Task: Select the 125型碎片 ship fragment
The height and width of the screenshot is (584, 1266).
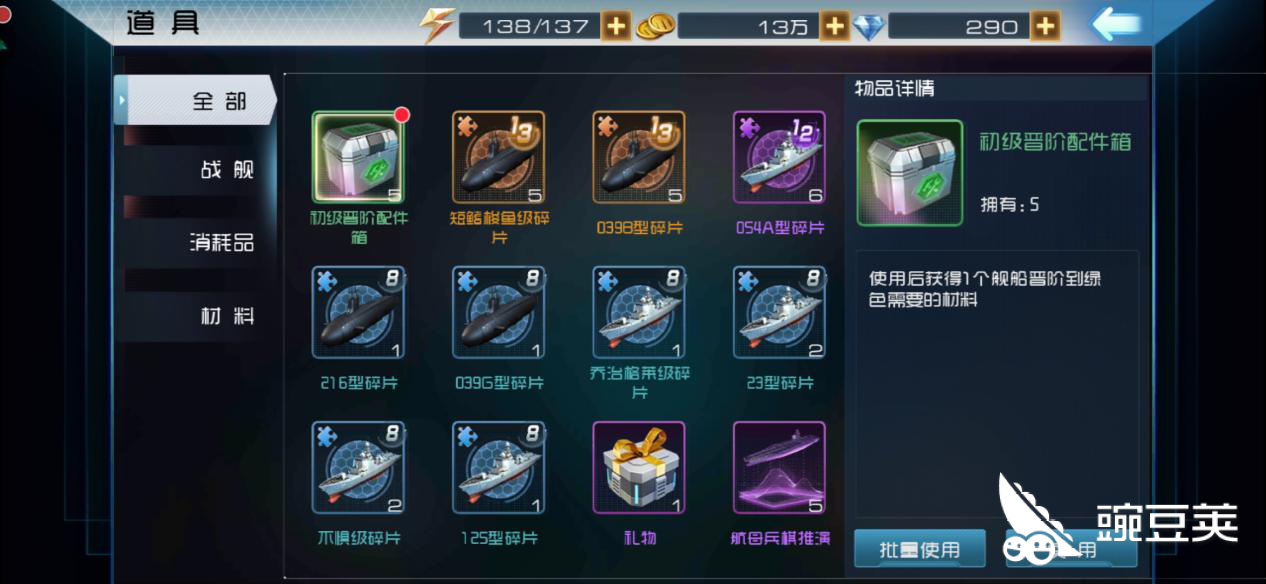Action: tap(499, 467)
